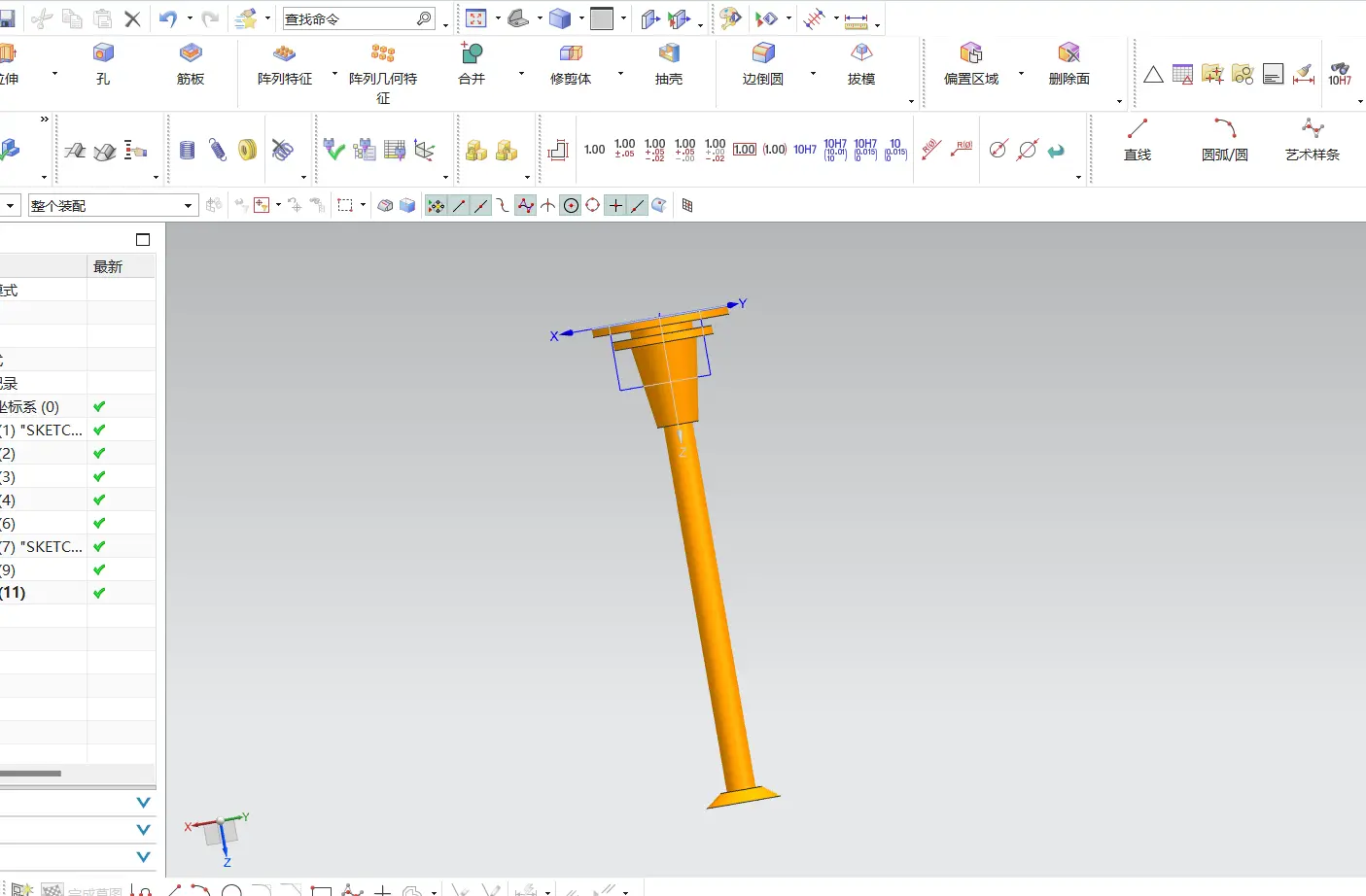Select feature item (11) in the navigator
The width and height of the screenshot is (1366, 896).
[x=14, y=593]
